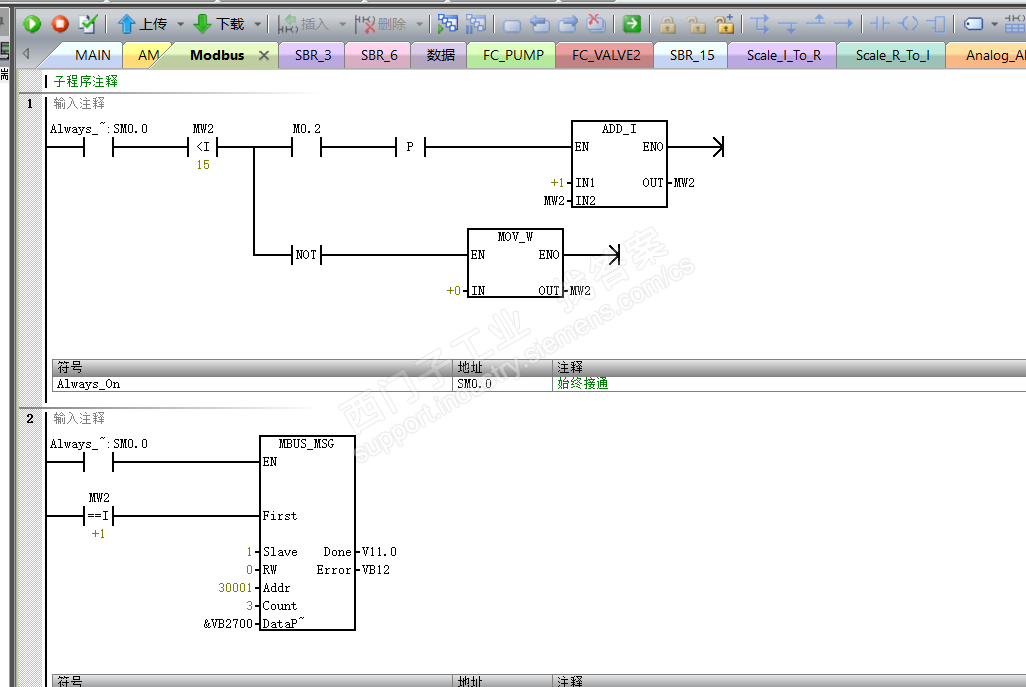Click the symbol info table icon
The height and width of the screenshot is (687, 1026).
pyautogui.click(x=1015, y=24)
